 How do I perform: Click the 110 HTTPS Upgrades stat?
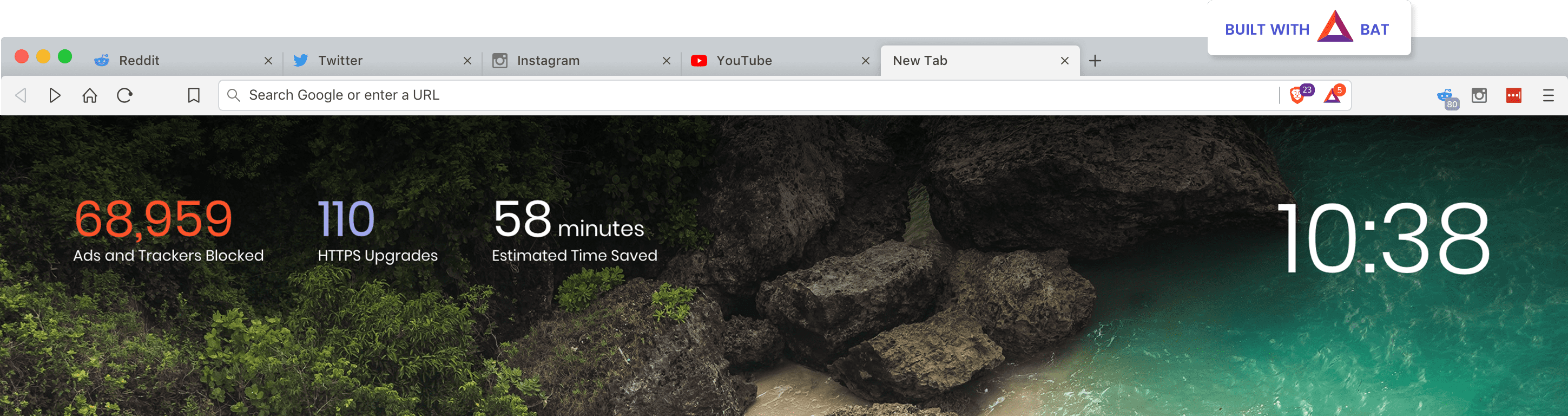coord(378,231)
